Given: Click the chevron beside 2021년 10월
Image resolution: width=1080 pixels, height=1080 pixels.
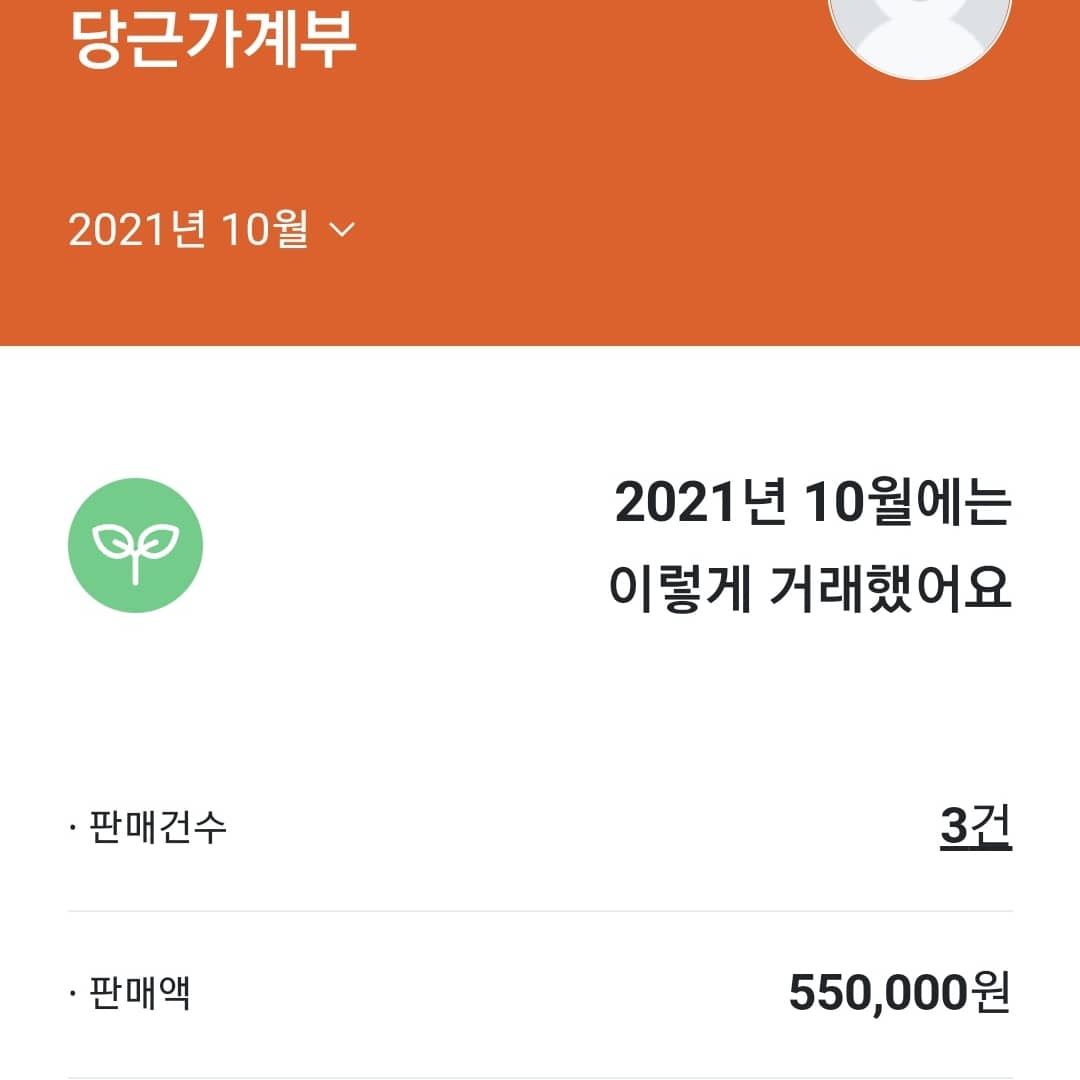Looking at the screenshot, I should [342, 231].
